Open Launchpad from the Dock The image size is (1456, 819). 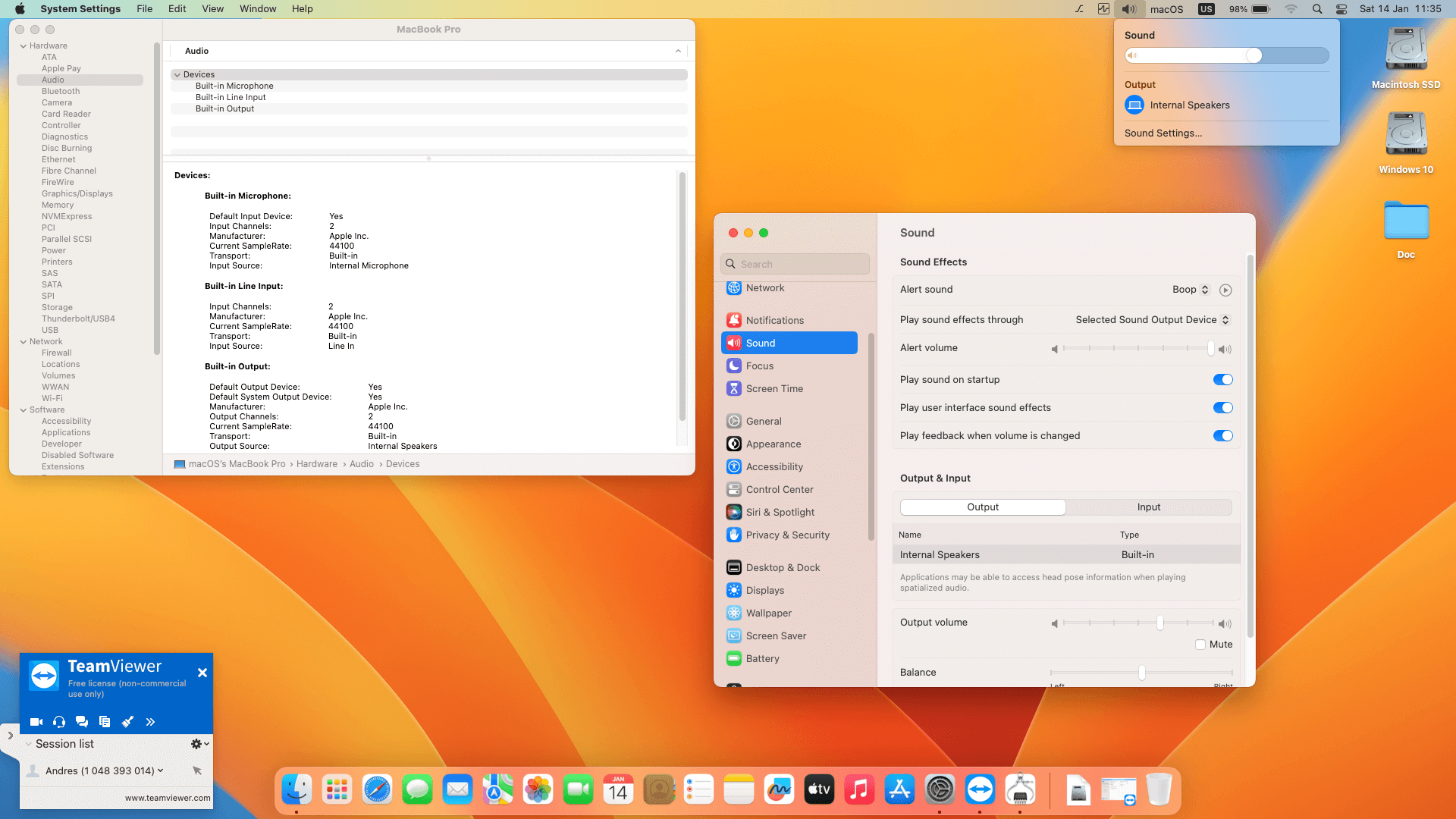(x=337, y=789)
